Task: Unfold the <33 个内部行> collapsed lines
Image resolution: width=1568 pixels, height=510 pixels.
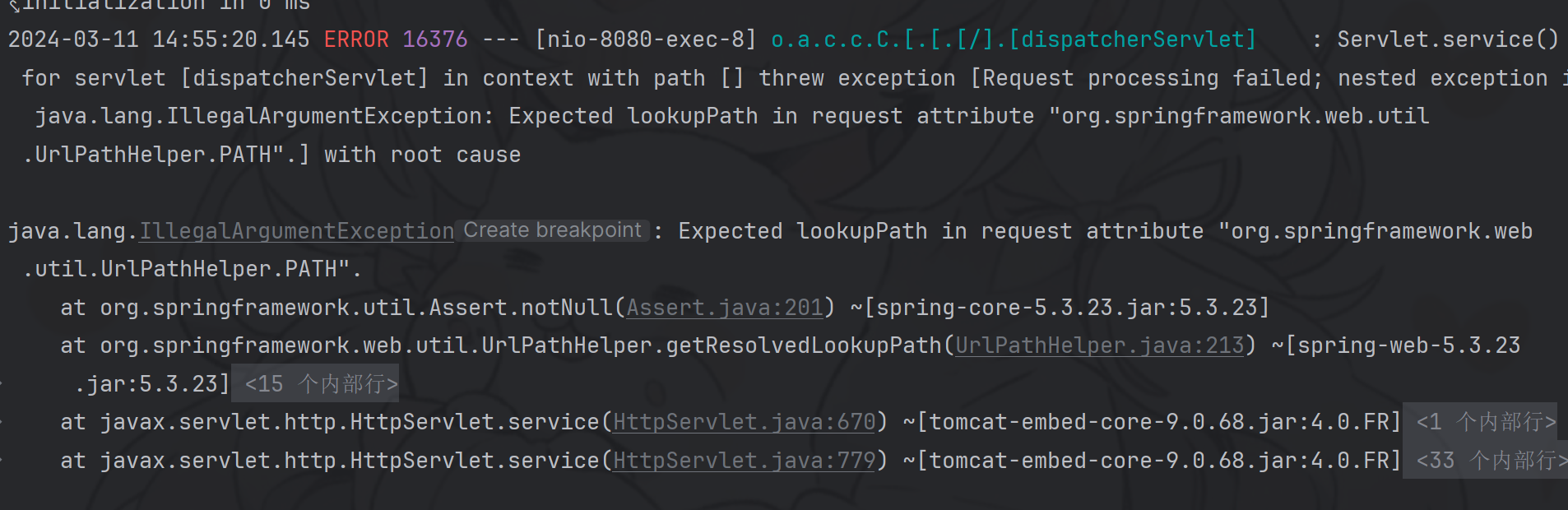Action: coord(1491,461)
